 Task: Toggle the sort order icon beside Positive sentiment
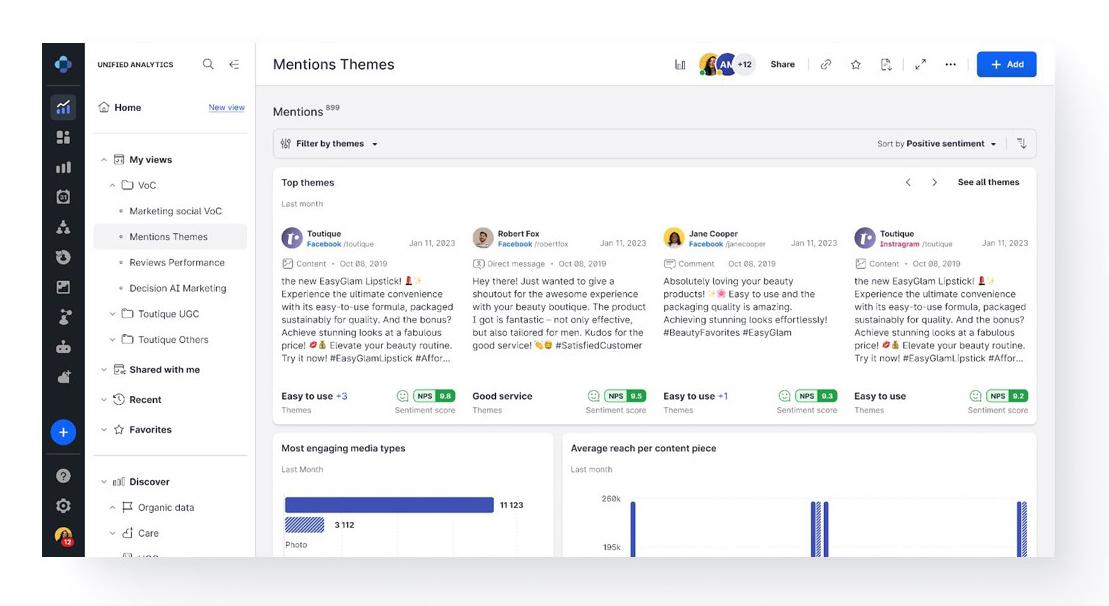(1022, 144)
